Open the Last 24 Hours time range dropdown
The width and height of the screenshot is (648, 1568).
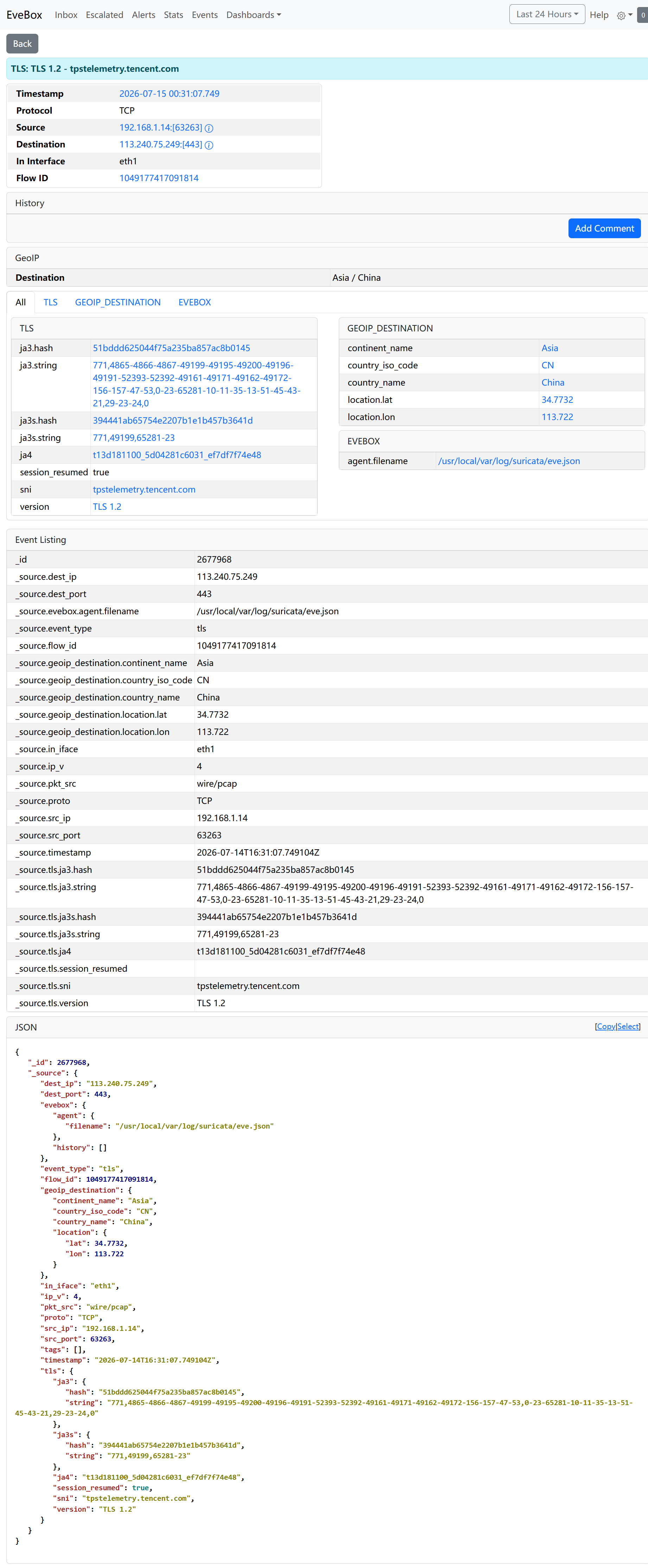546,15
